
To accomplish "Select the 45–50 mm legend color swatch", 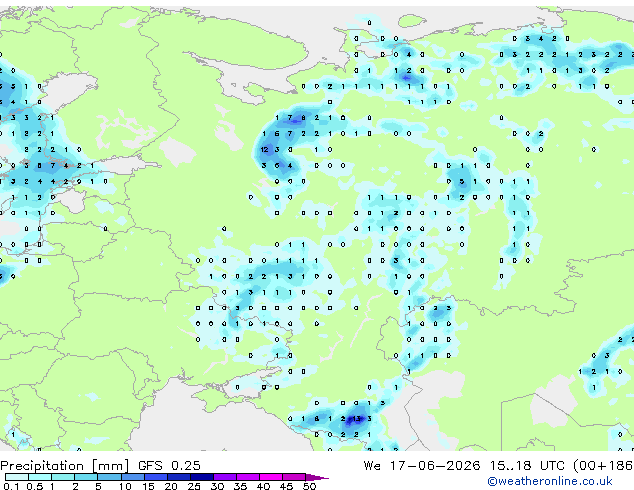I will [294, 477].
